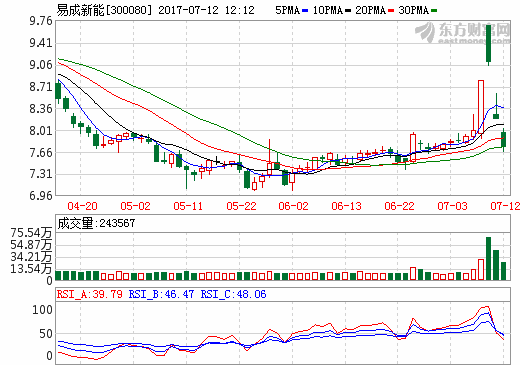Screen dimensions: 520x365
Task: Select the 07-12 date label
Action: 505,206
